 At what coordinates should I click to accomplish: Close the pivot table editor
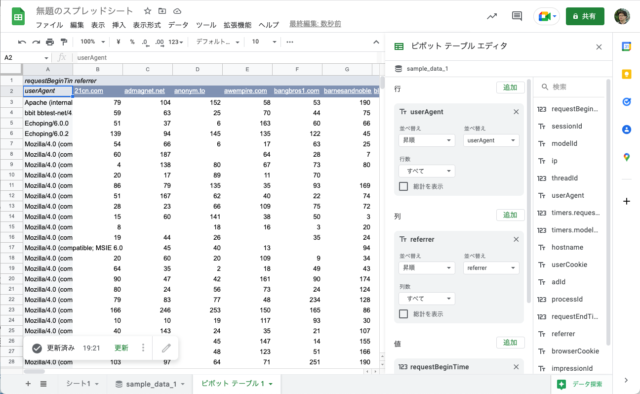pyautogui.click(x=599, y=47)
